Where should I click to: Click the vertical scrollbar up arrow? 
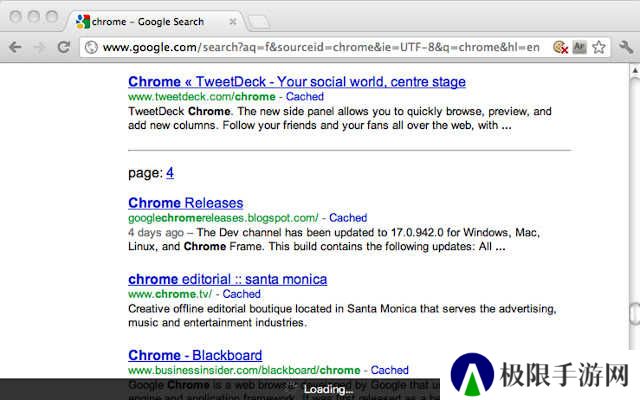(635, 70)
